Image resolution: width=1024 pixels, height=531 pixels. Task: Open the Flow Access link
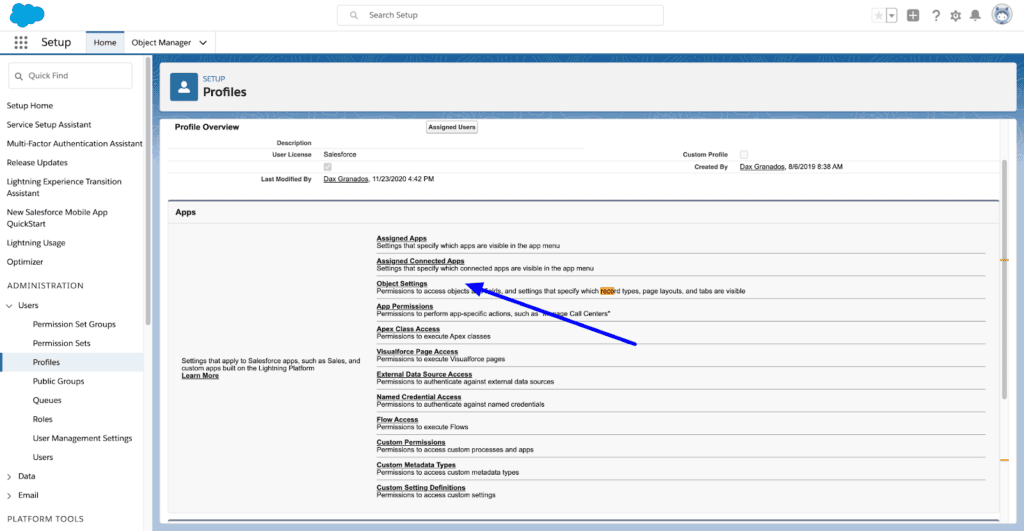coord(397,420)
